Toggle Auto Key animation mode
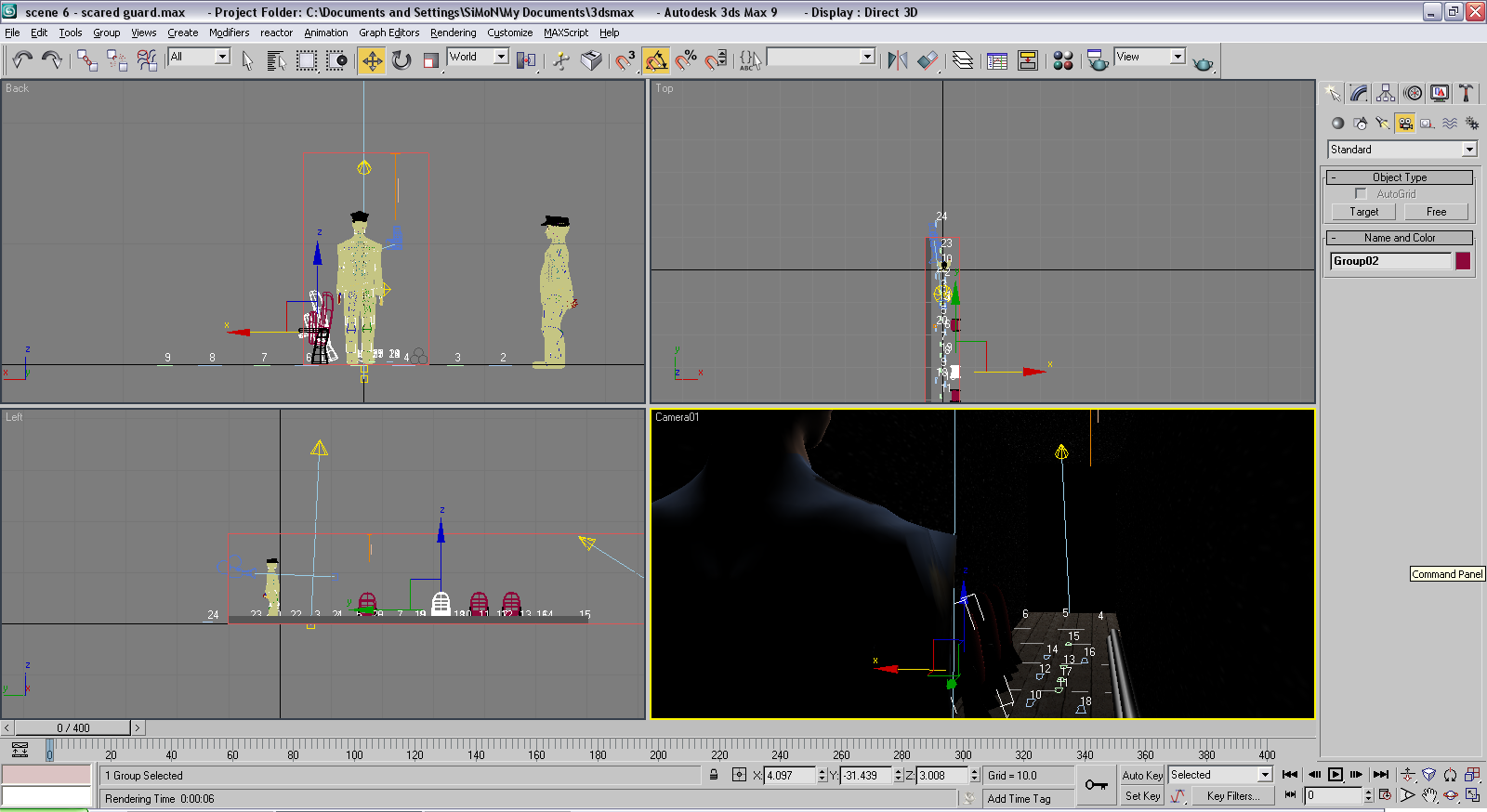 coord(1142,775)
